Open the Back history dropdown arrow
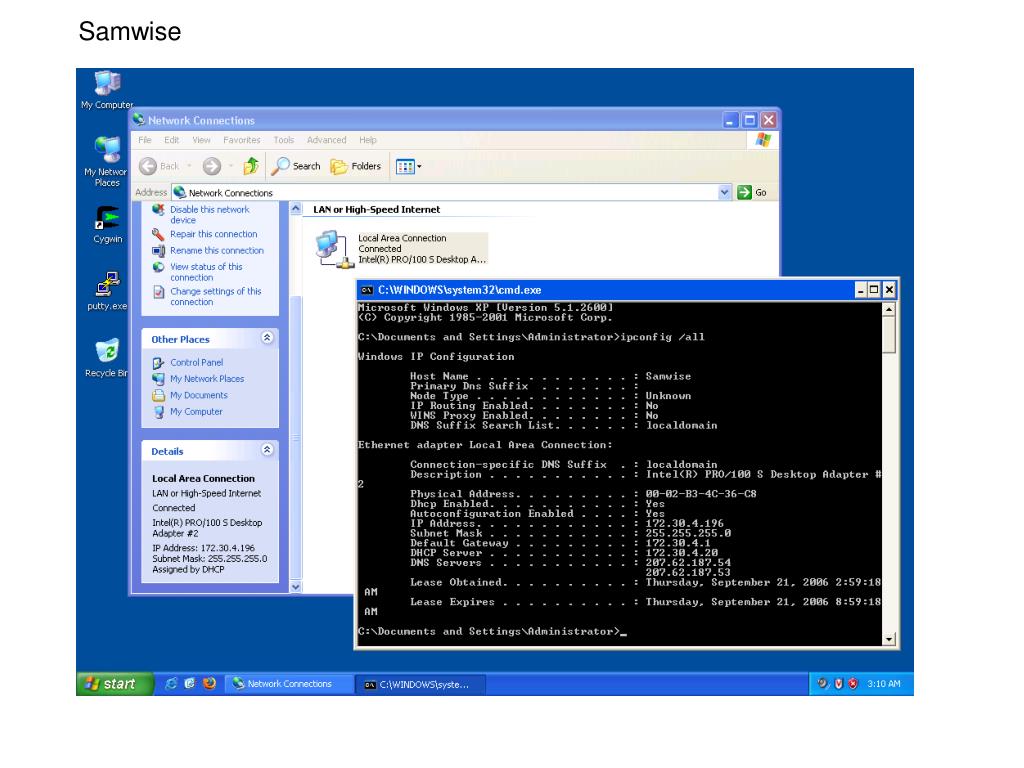Image resolution: width=1024 pixels, height=768 pixels. point(189,167)
